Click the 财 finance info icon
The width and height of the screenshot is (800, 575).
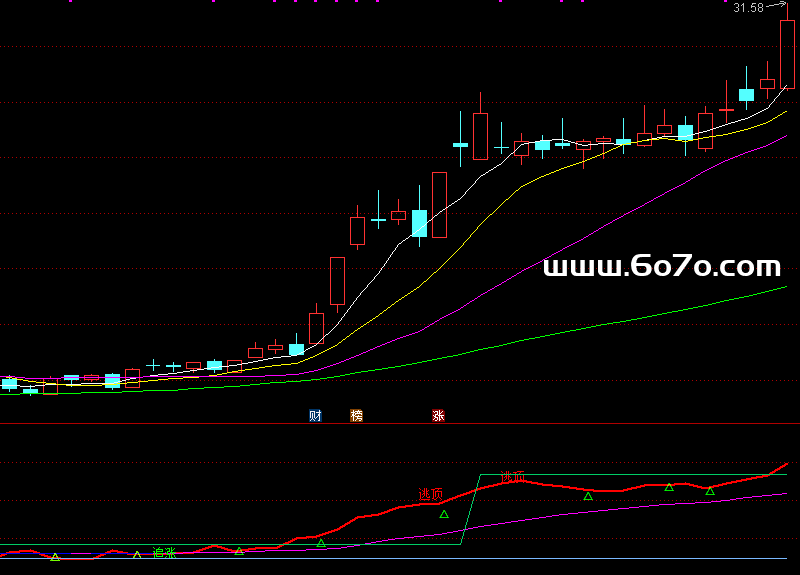315,415
